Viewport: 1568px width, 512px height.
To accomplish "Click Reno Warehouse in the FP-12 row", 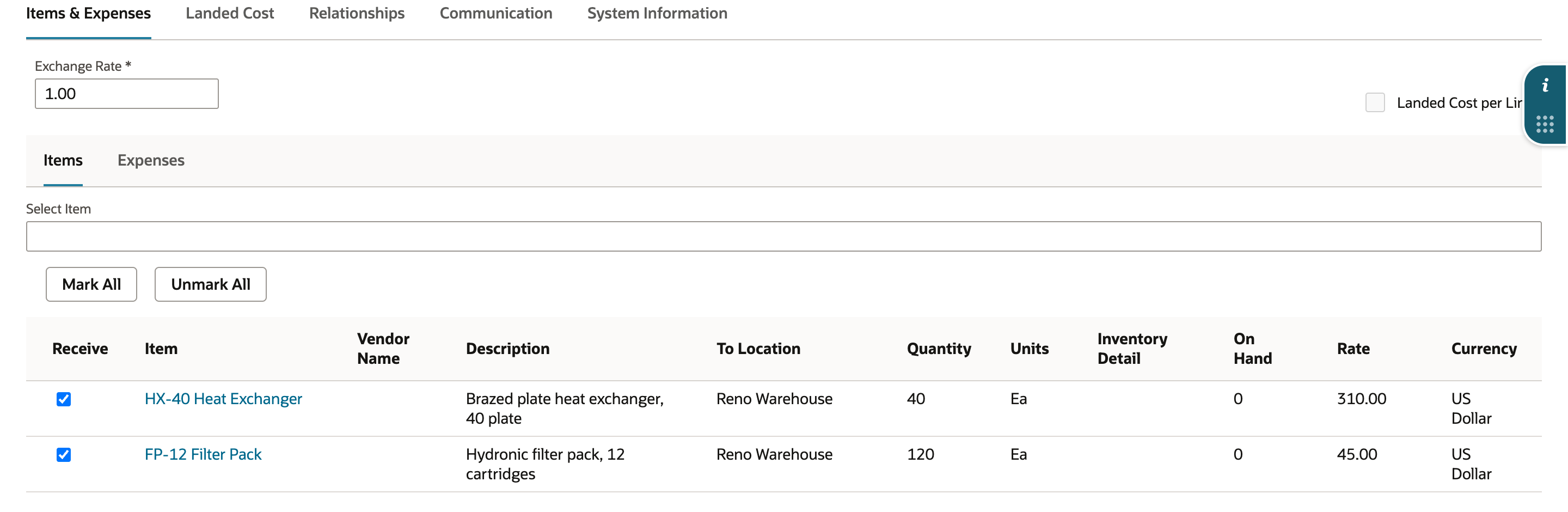I will click(x=774, y=455).
